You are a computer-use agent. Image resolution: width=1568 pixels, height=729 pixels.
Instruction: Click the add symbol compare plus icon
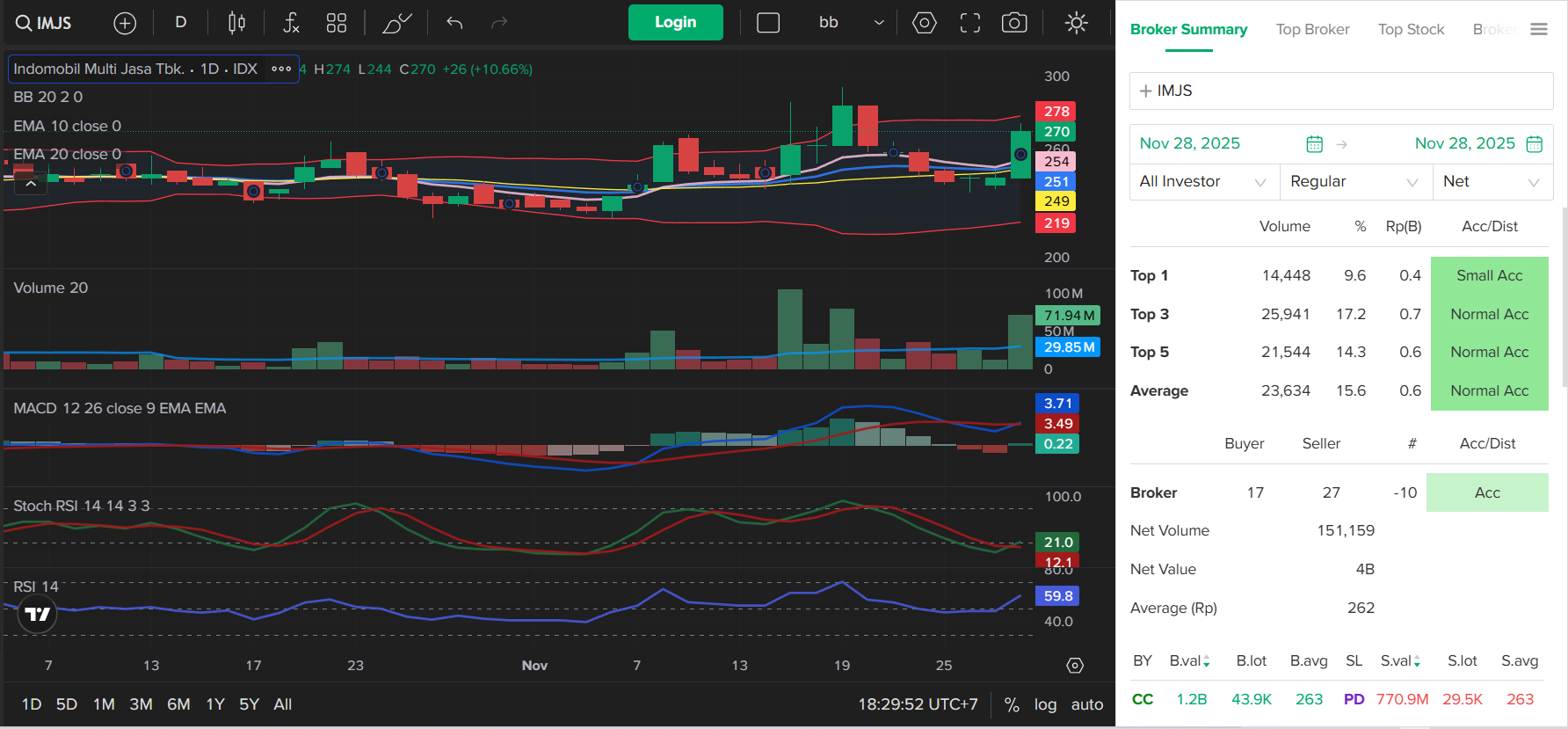coord(125,23)
